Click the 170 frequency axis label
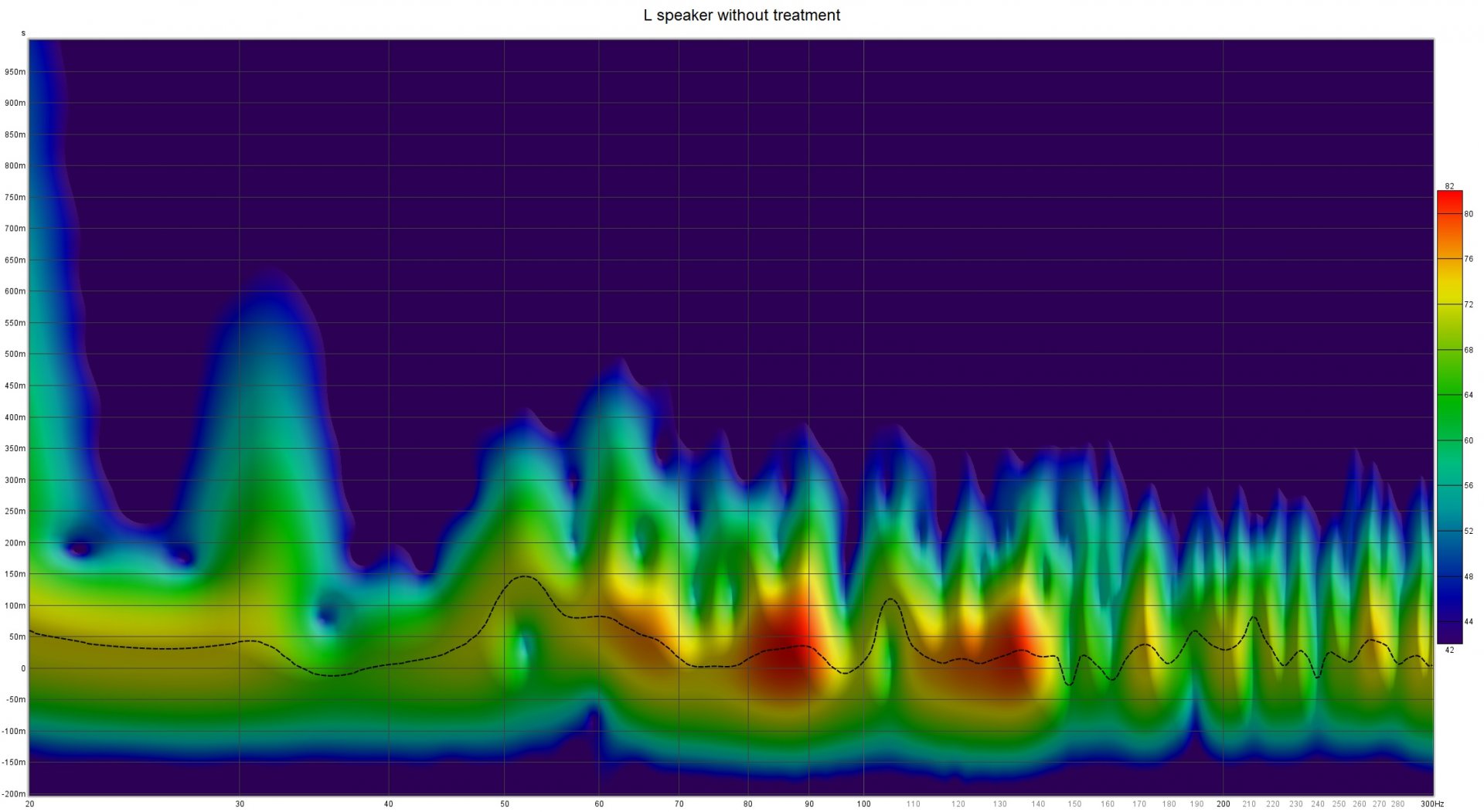Viewport: 1484px width, 812px height. pos(1139,804)
